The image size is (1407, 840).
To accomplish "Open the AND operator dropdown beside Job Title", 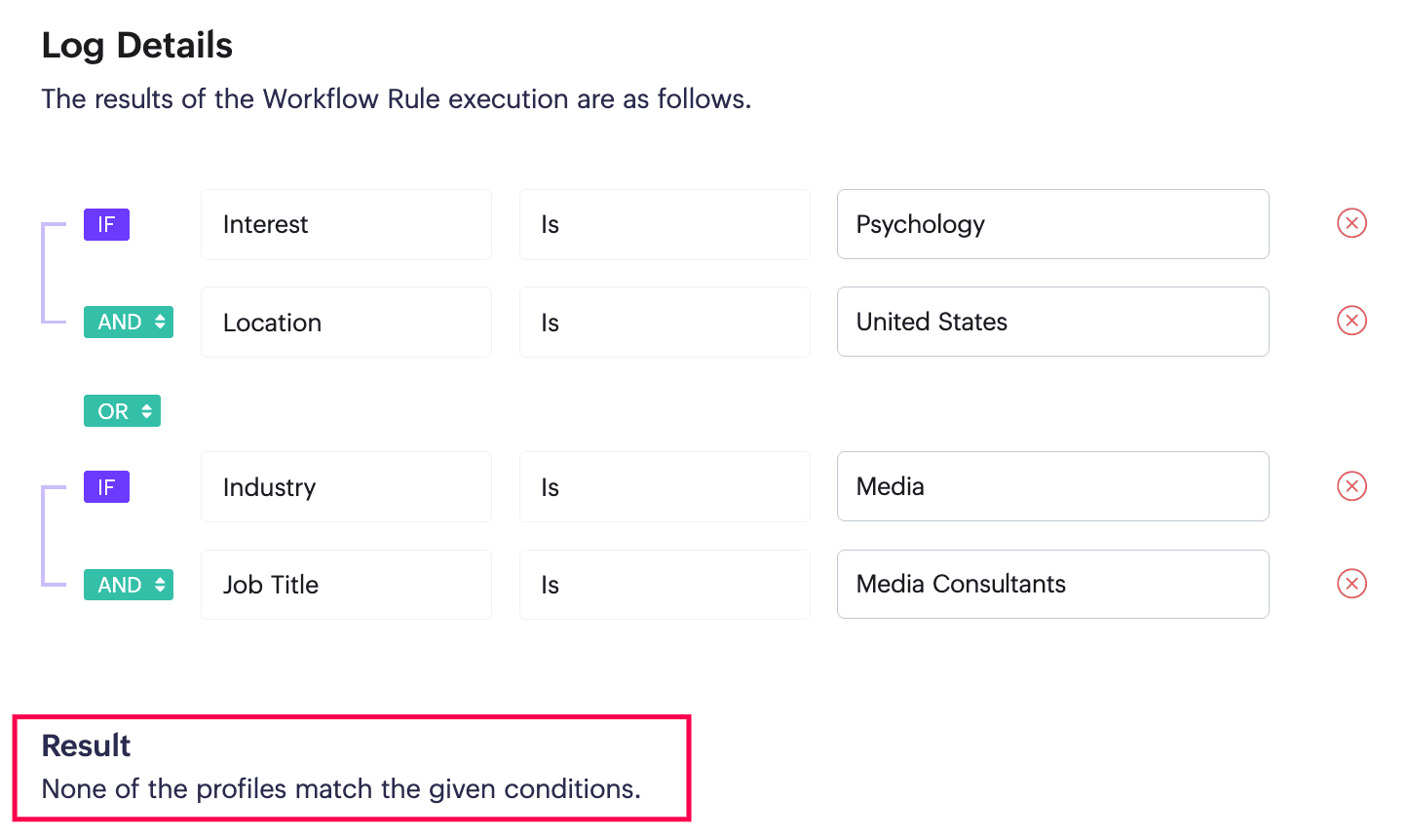I will pyautogui.click(x=129, y=585).
